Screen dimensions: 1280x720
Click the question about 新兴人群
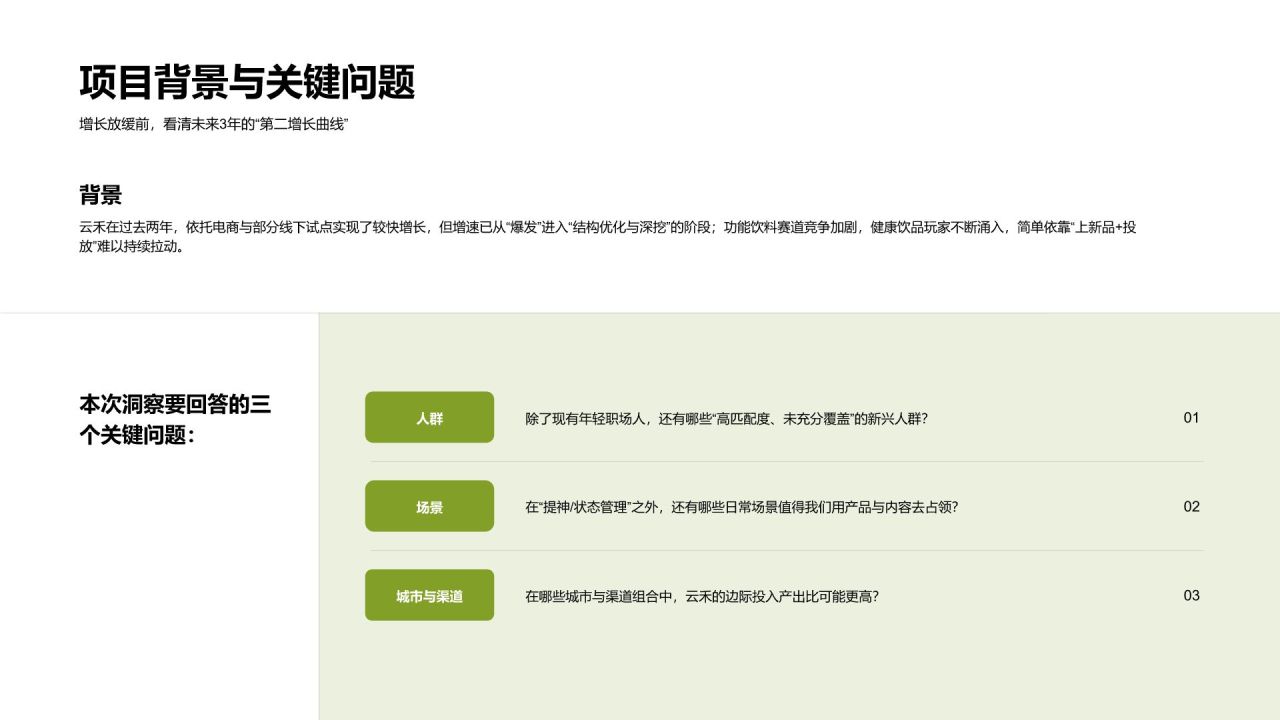pos(727,418)
